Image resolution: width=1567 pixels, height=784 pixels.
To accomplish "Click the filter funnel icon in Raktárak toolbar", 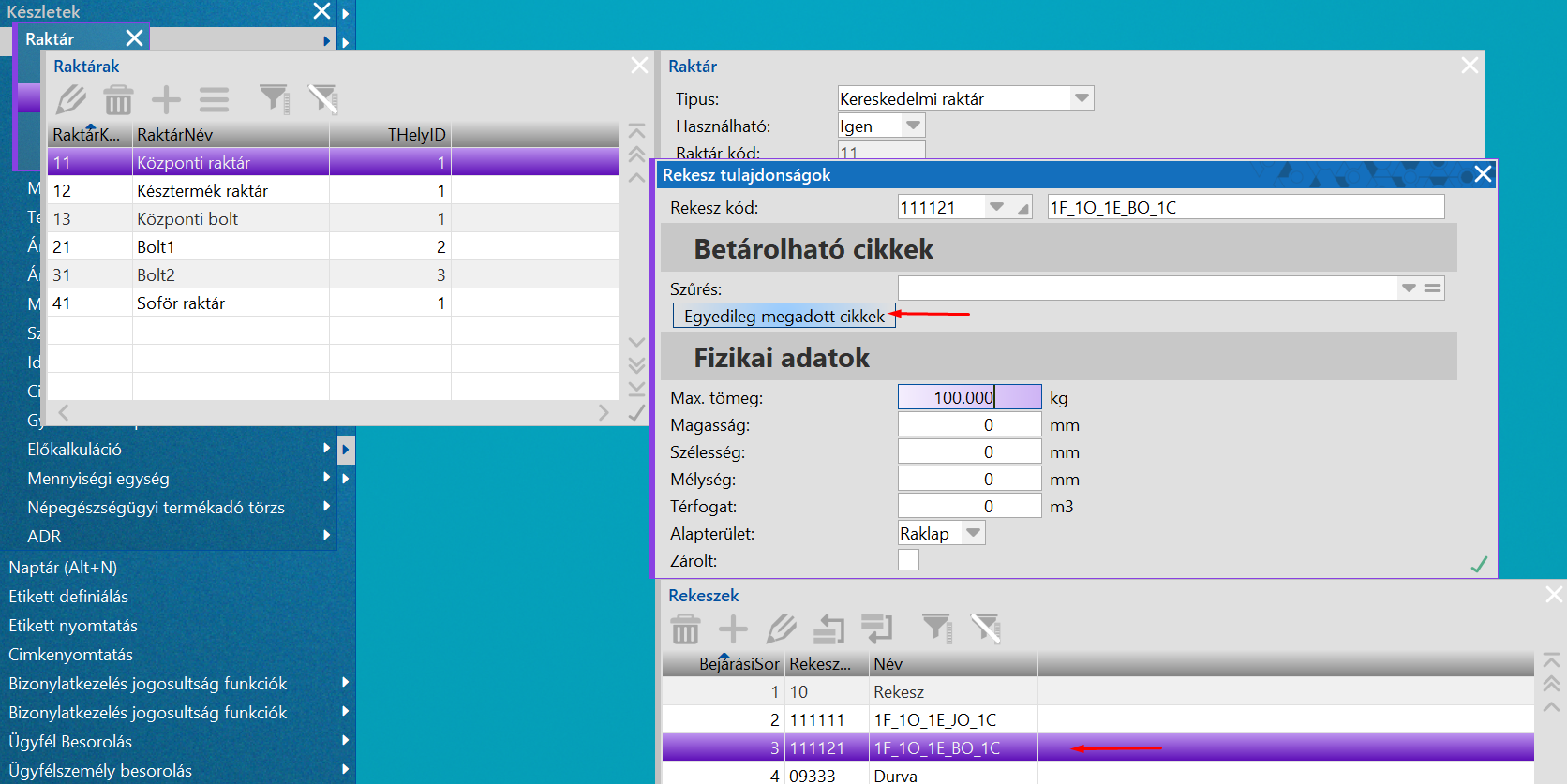I will (275, 98).
